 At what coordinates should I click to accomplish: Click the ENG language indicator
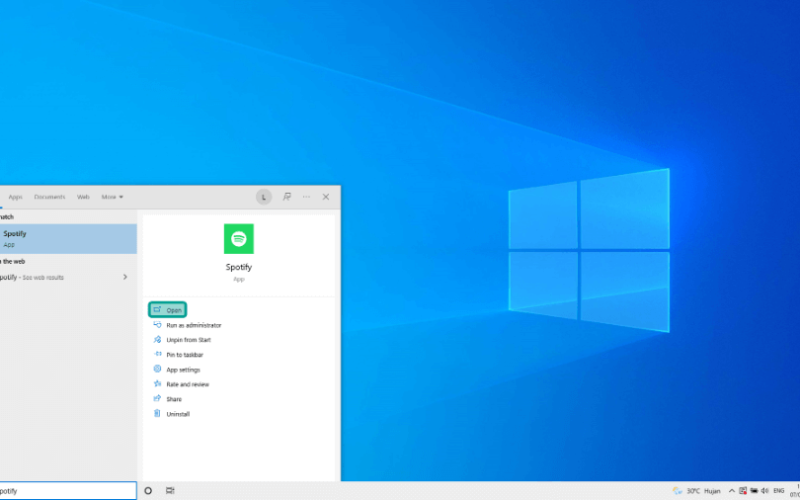point(779,491)
